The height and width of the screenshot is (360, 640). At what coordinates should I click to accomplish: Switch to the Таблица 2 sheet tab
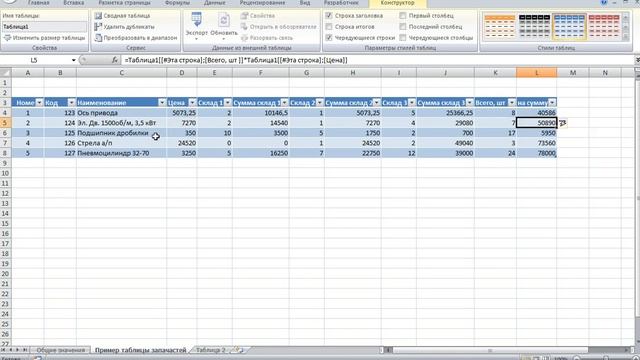point(211,350)
